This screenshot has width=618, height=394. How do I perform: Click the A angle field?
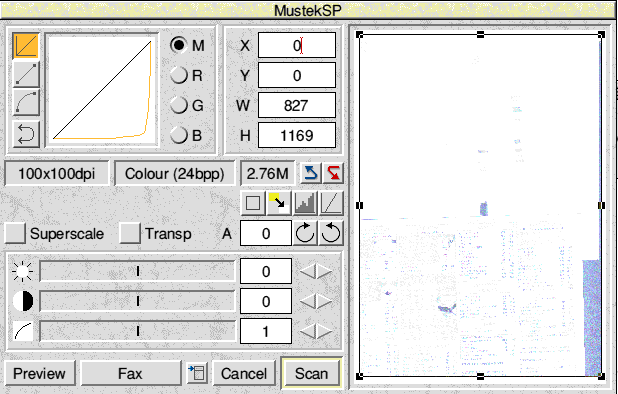coord(266,233)
